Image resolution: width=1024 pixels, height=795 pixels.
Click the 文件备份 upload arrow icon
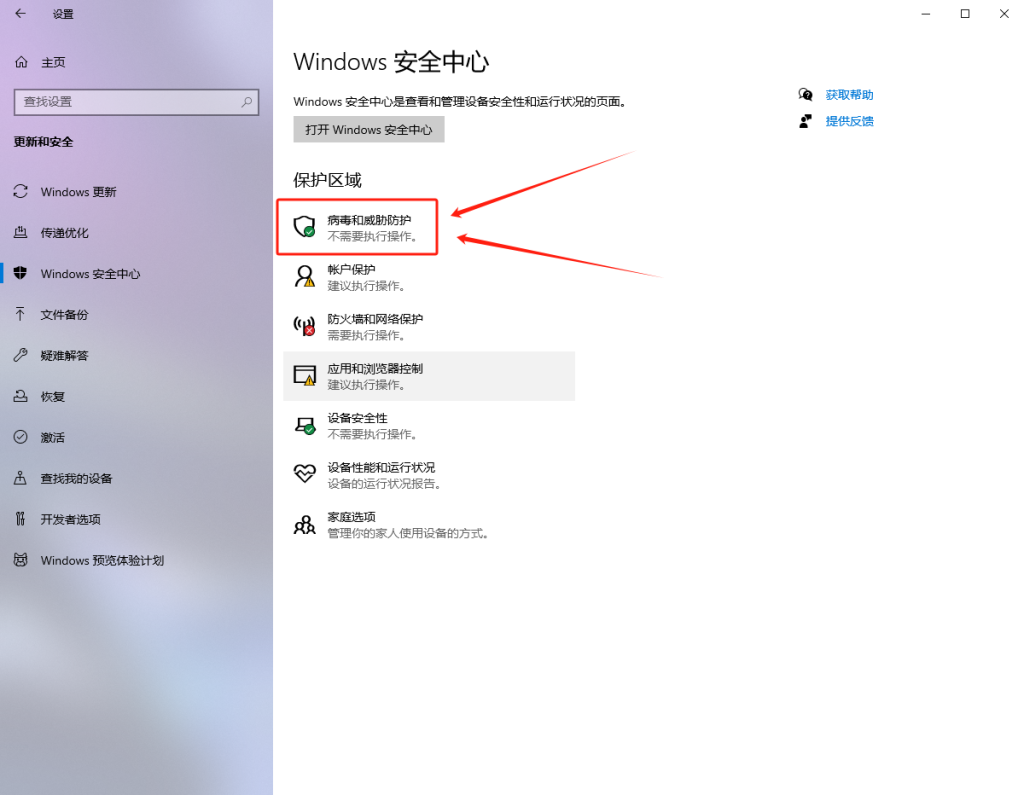click(x=21, y=314)
